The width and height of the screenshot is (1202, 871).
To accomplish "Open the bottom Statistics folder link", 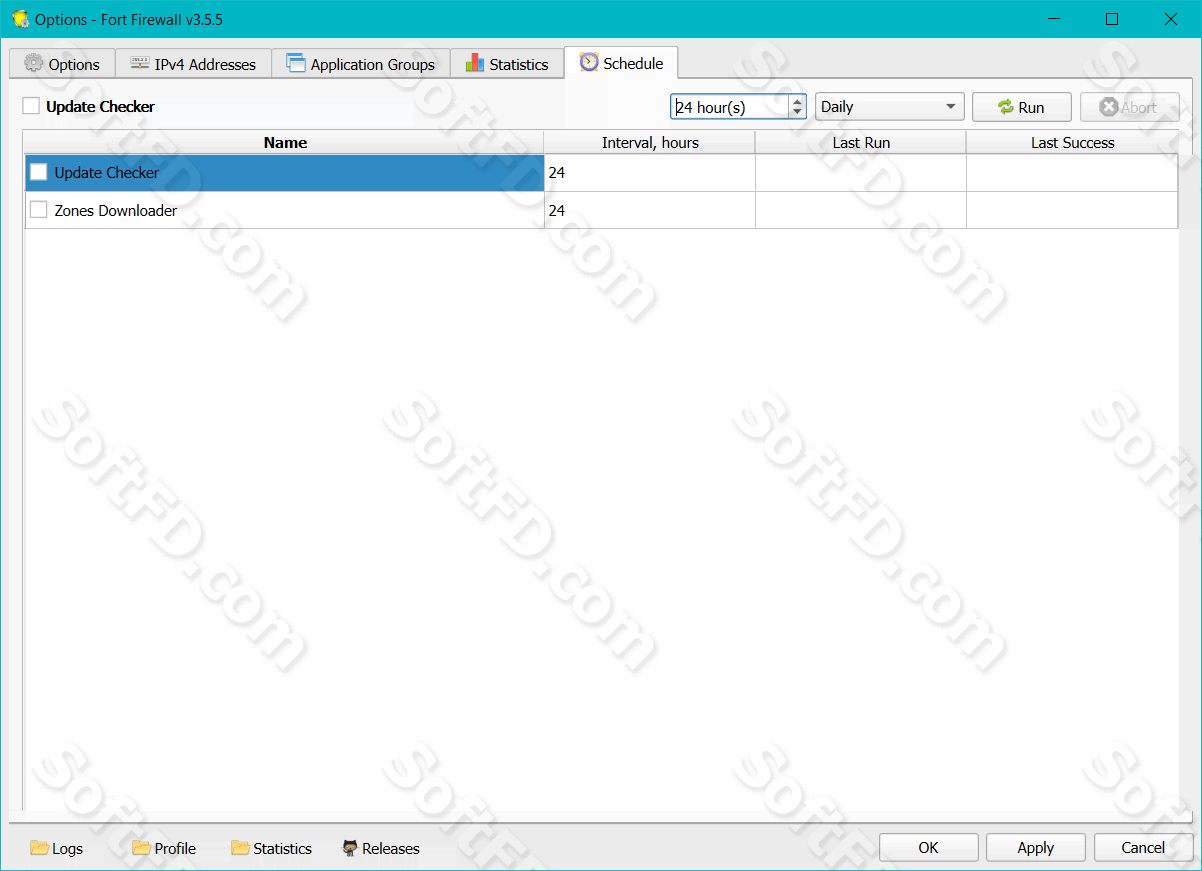I will (x=272, y=848).
